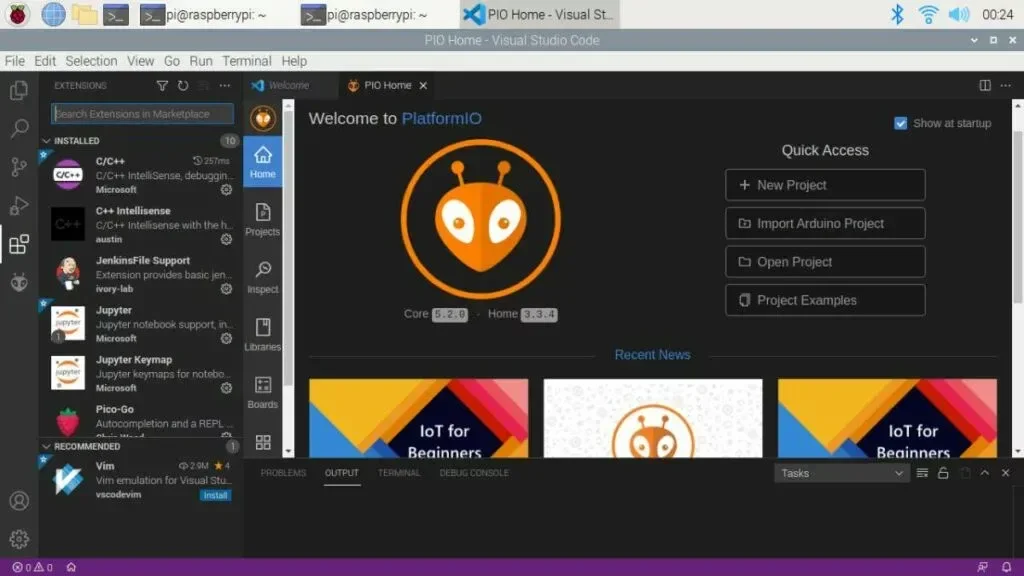The height and width of the screenshot is (576, 1024).
Task: Open Bluetooth tray icon
Action: click(897, 14)
